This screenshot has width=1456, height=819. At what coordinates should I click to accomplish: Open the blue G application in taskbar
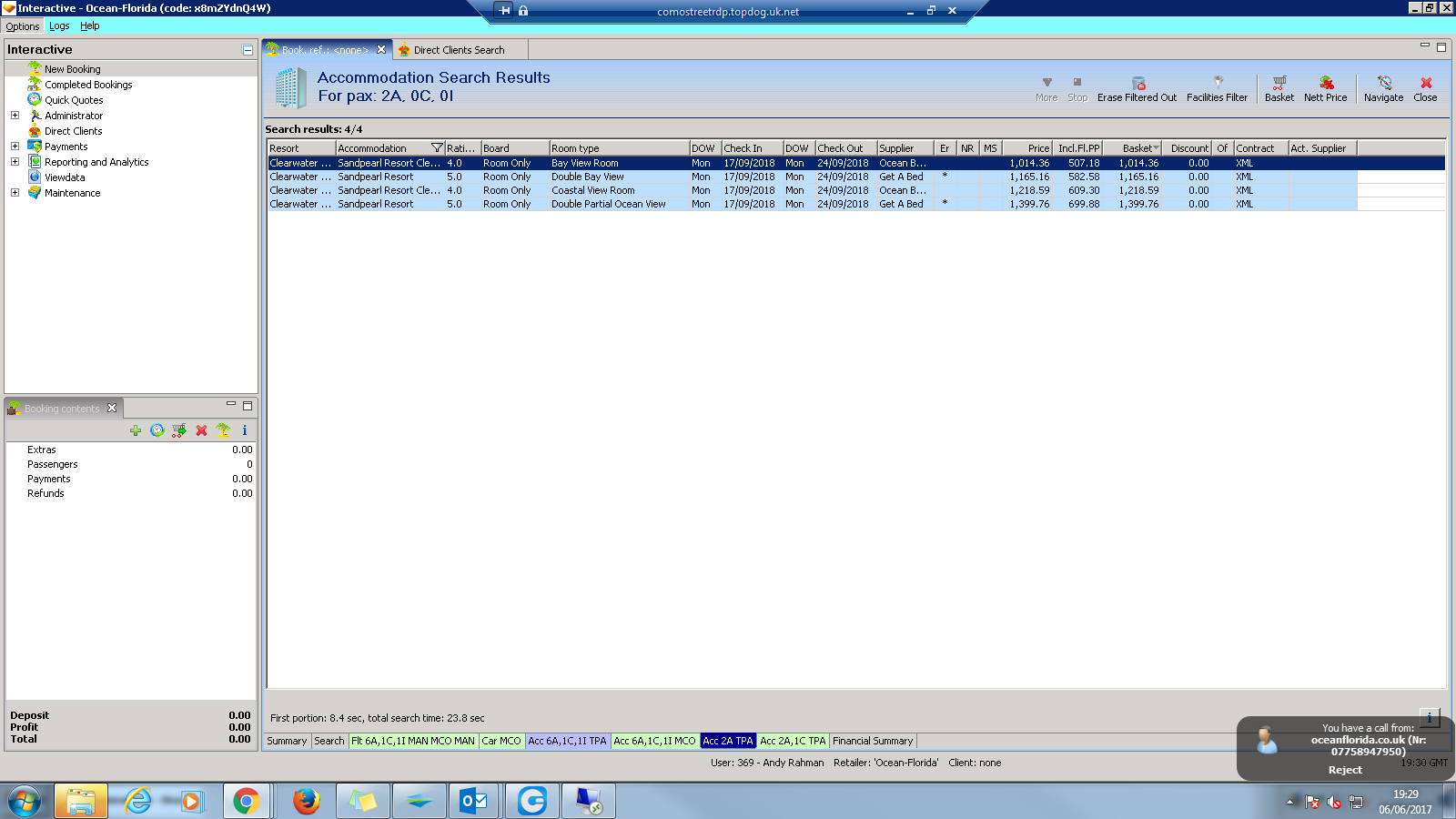tap(532, 801)
